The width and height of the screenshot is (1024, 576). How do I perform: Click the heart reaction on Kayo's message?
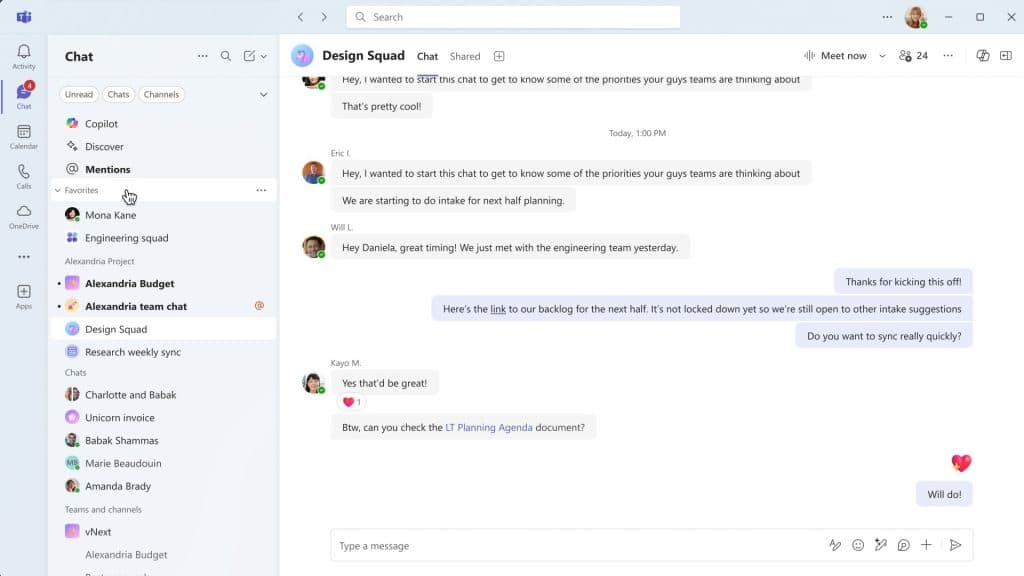352,402
